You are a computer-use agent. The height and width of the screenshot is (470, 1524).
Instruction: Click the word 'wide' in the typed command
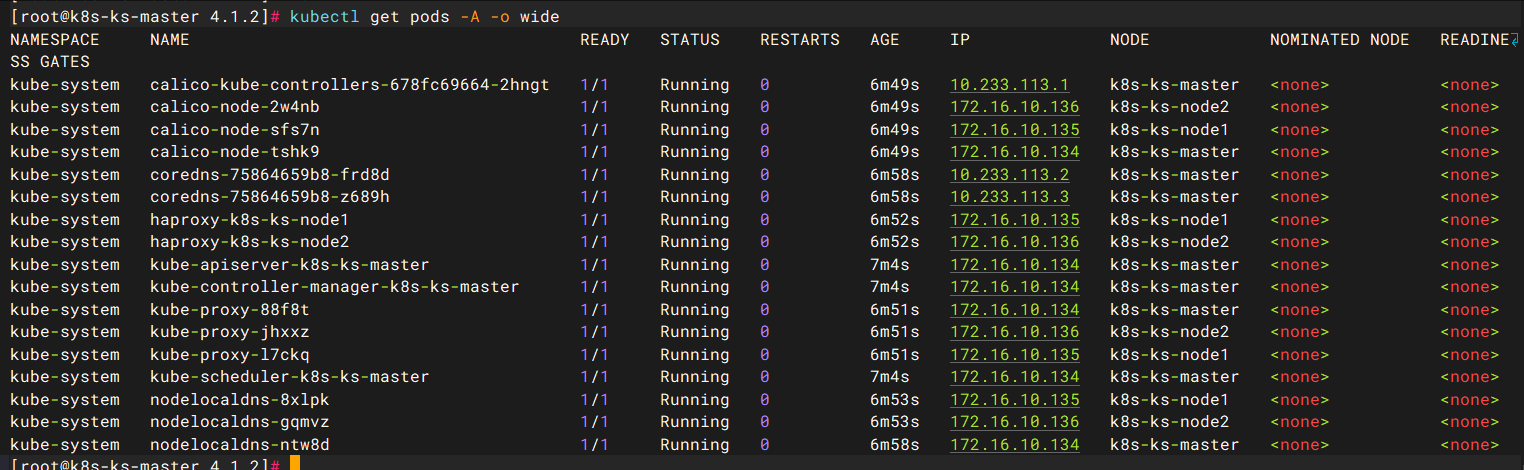click(540, 17)
